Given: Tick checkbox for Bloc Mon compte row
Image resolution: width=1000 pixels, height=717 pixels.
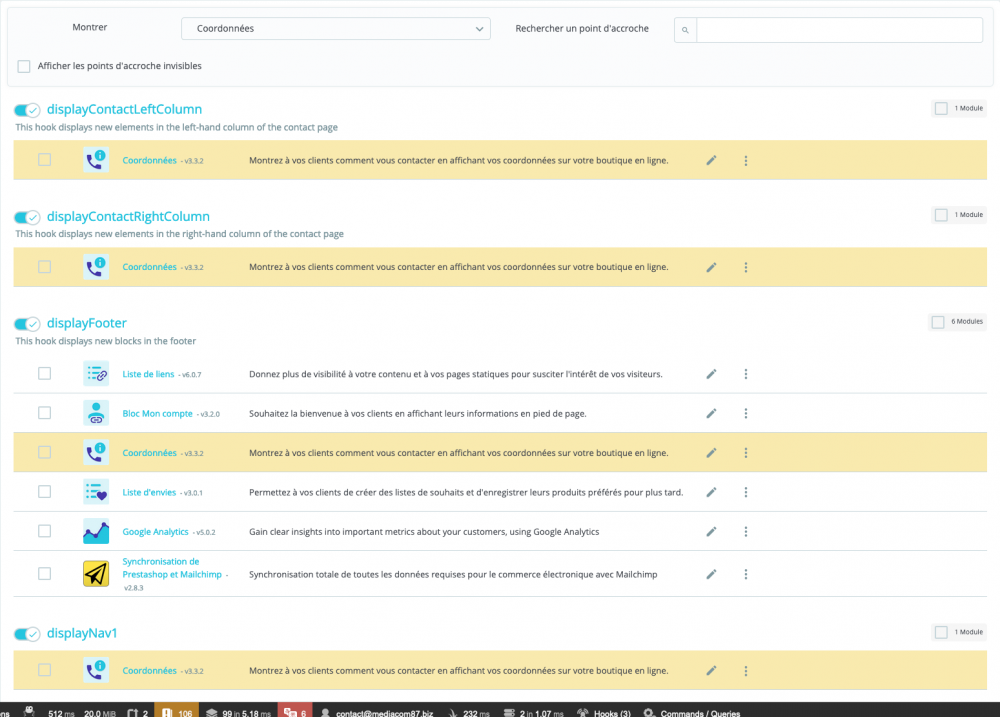Looking at the screenshot, I should pyautogui.click(x=45, y=413).
